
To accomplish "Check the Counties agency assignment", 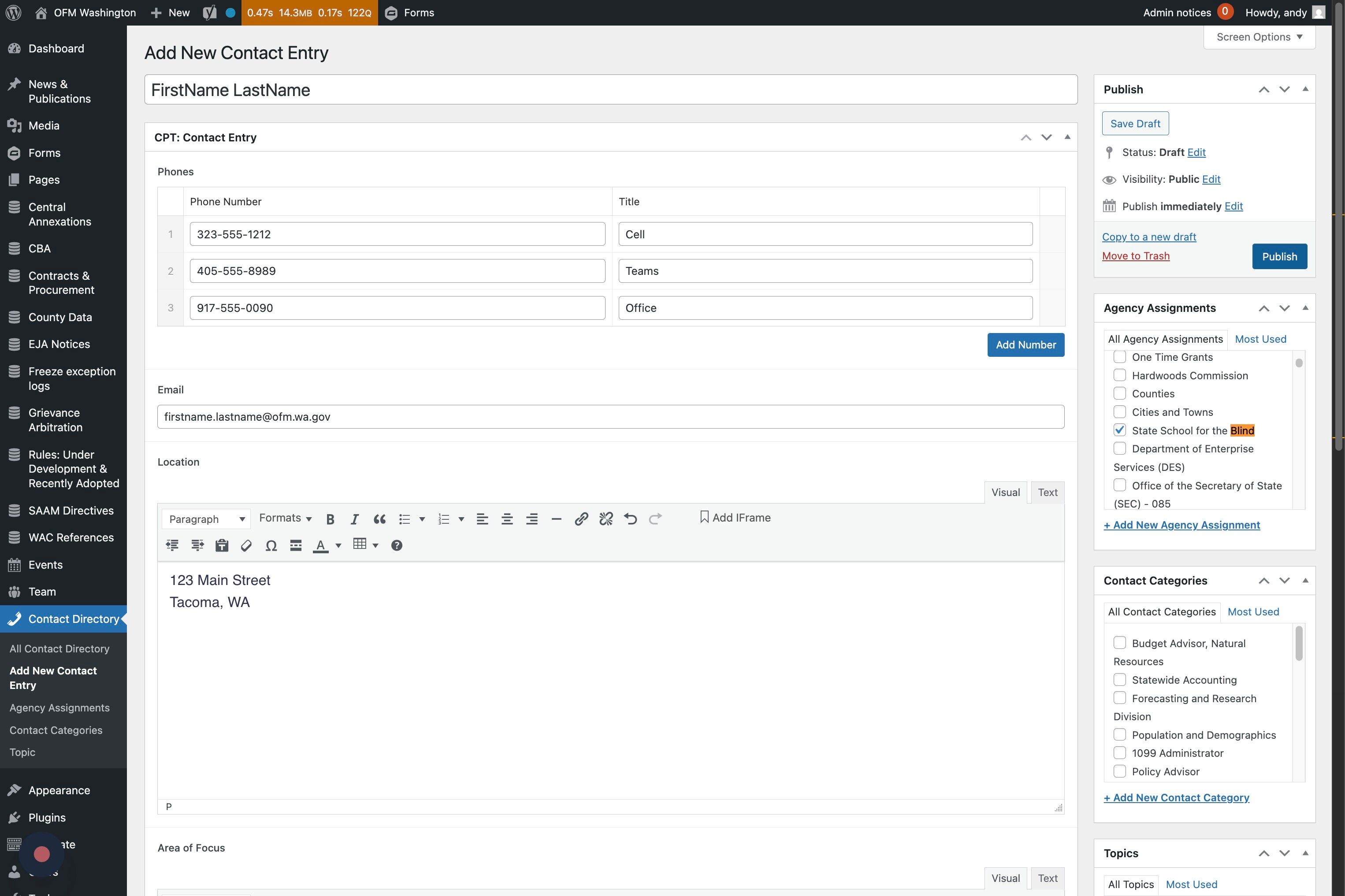I will pyautogui.click(x=1119, y=394).
